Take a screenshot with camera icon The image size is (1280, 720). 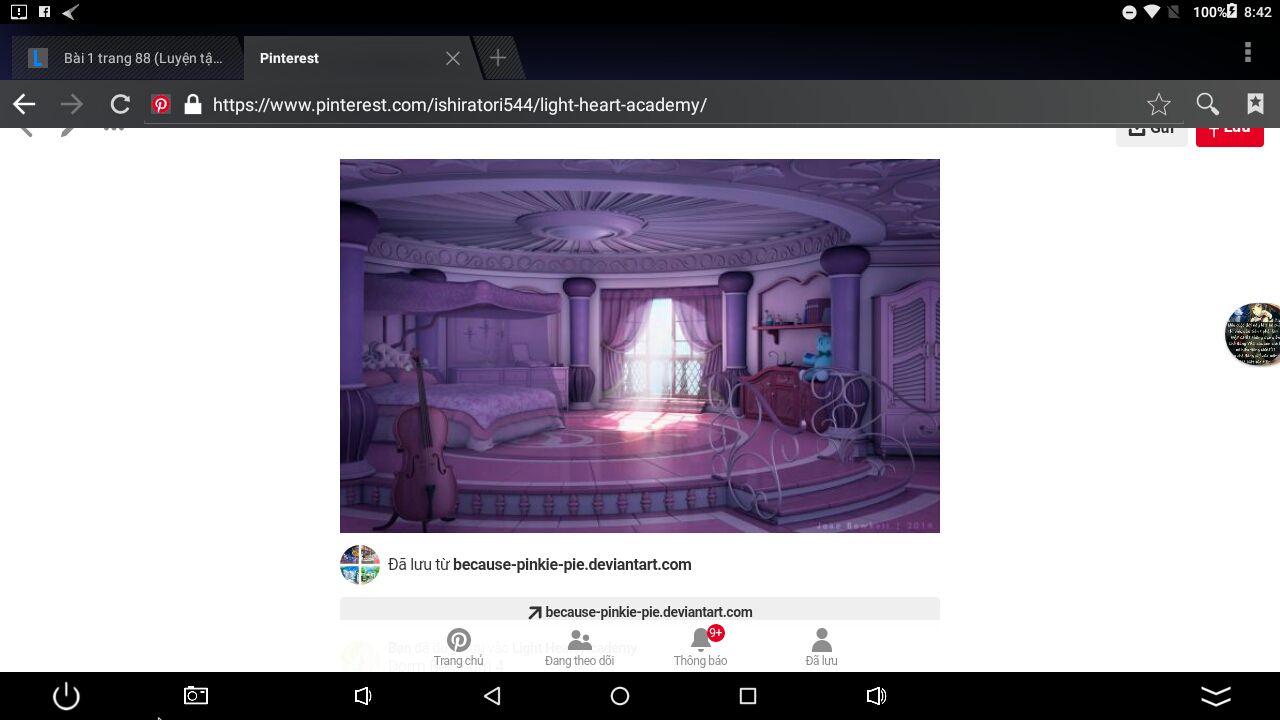(196, 696)
